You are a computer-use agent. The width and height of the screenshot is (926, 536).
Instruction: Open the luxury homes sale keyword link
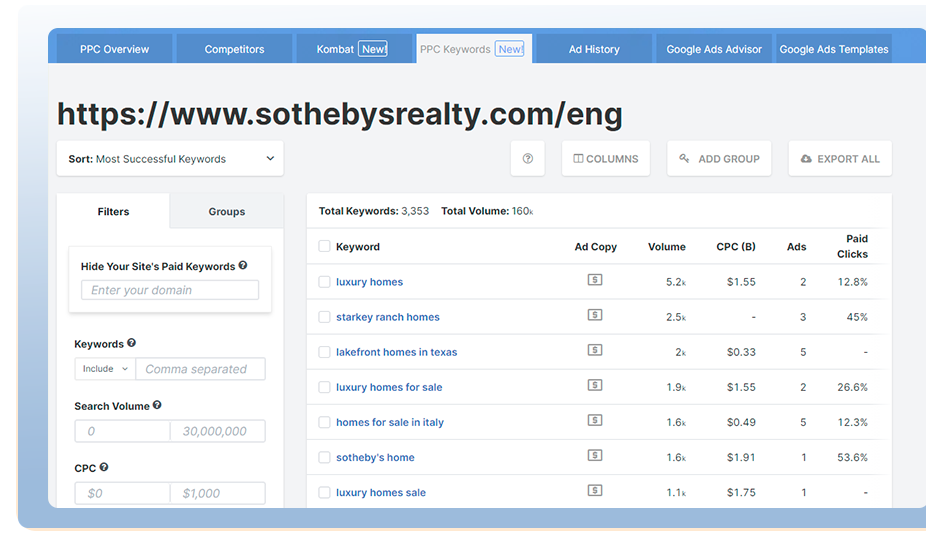pos(381,492)
